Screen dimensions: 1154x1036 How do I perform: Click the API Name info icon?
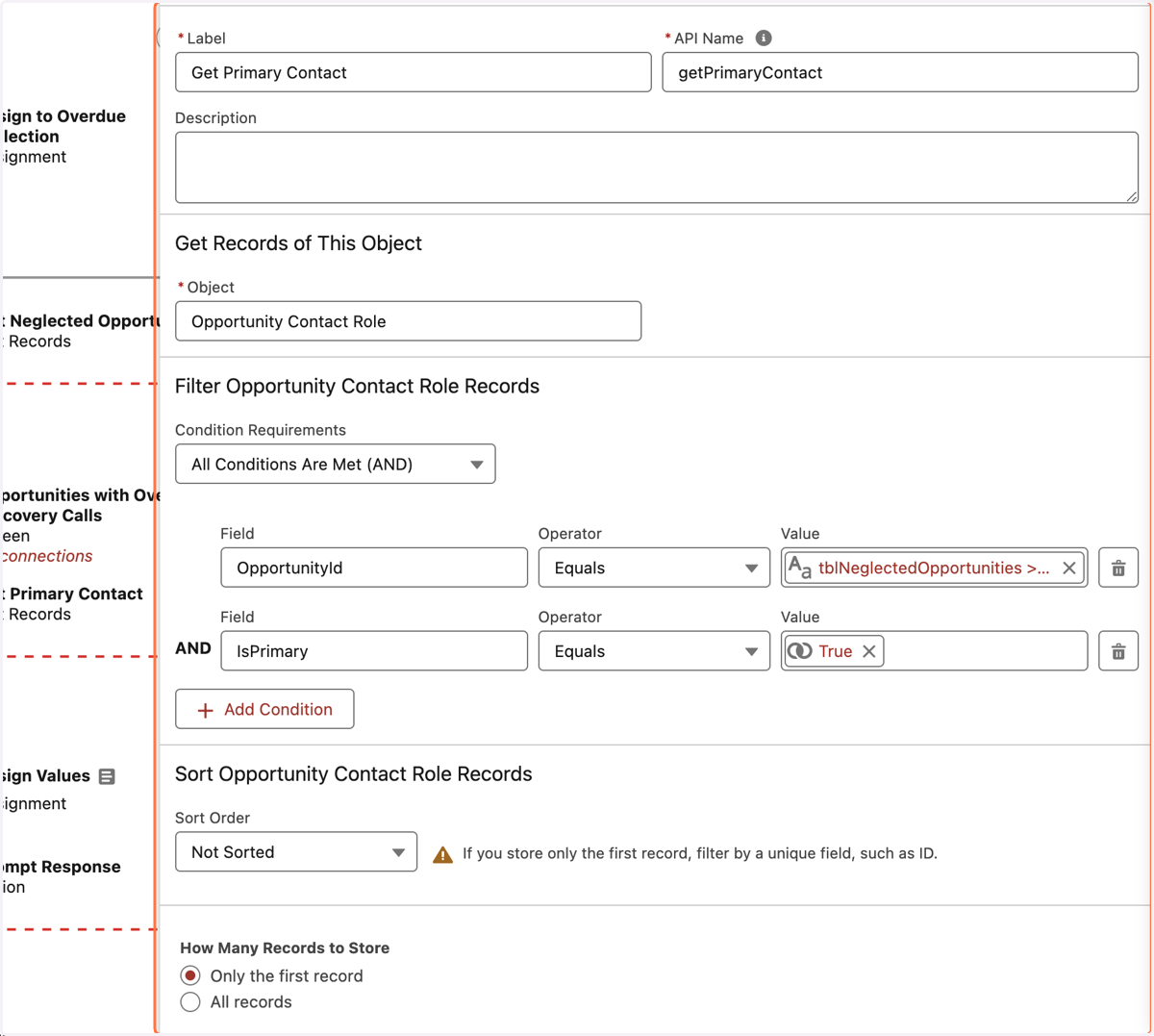click(764, 38)
